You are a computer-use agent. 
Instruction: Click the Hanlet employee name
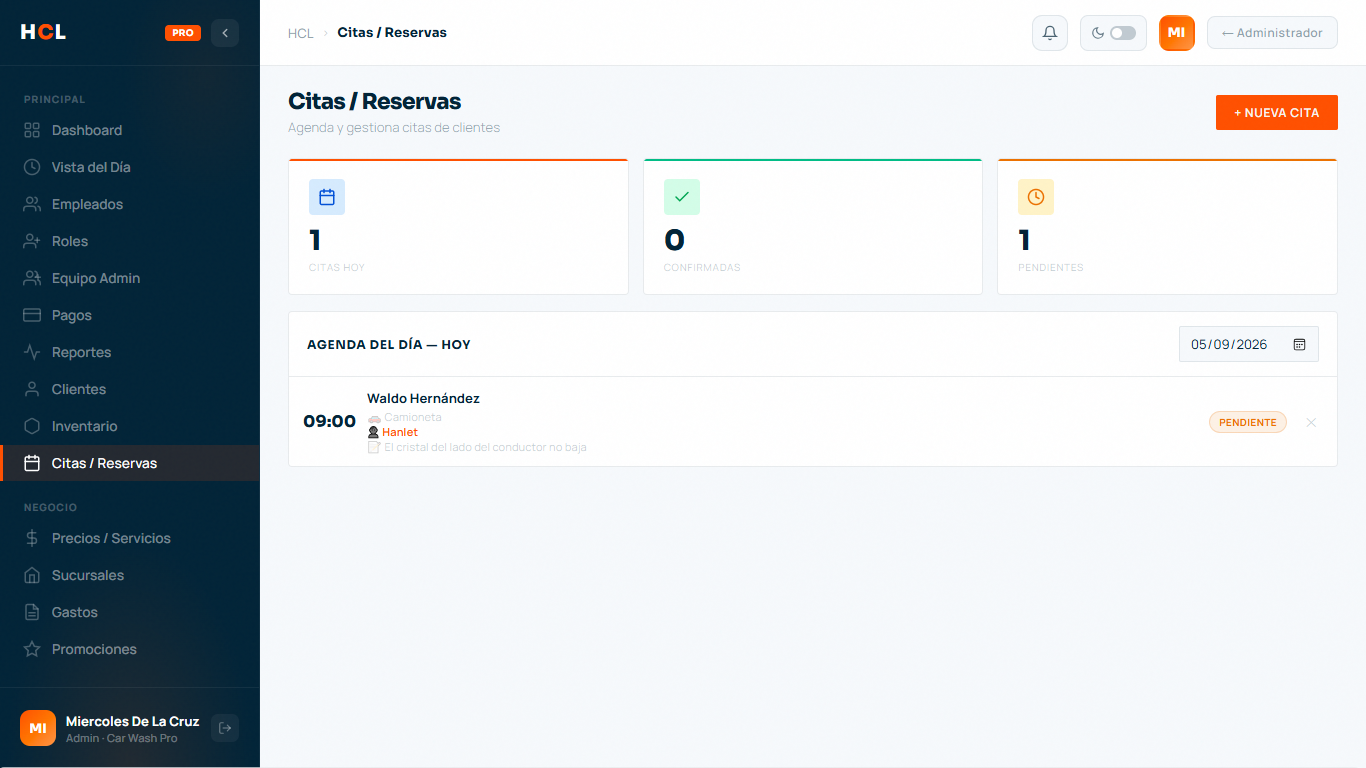400,432
